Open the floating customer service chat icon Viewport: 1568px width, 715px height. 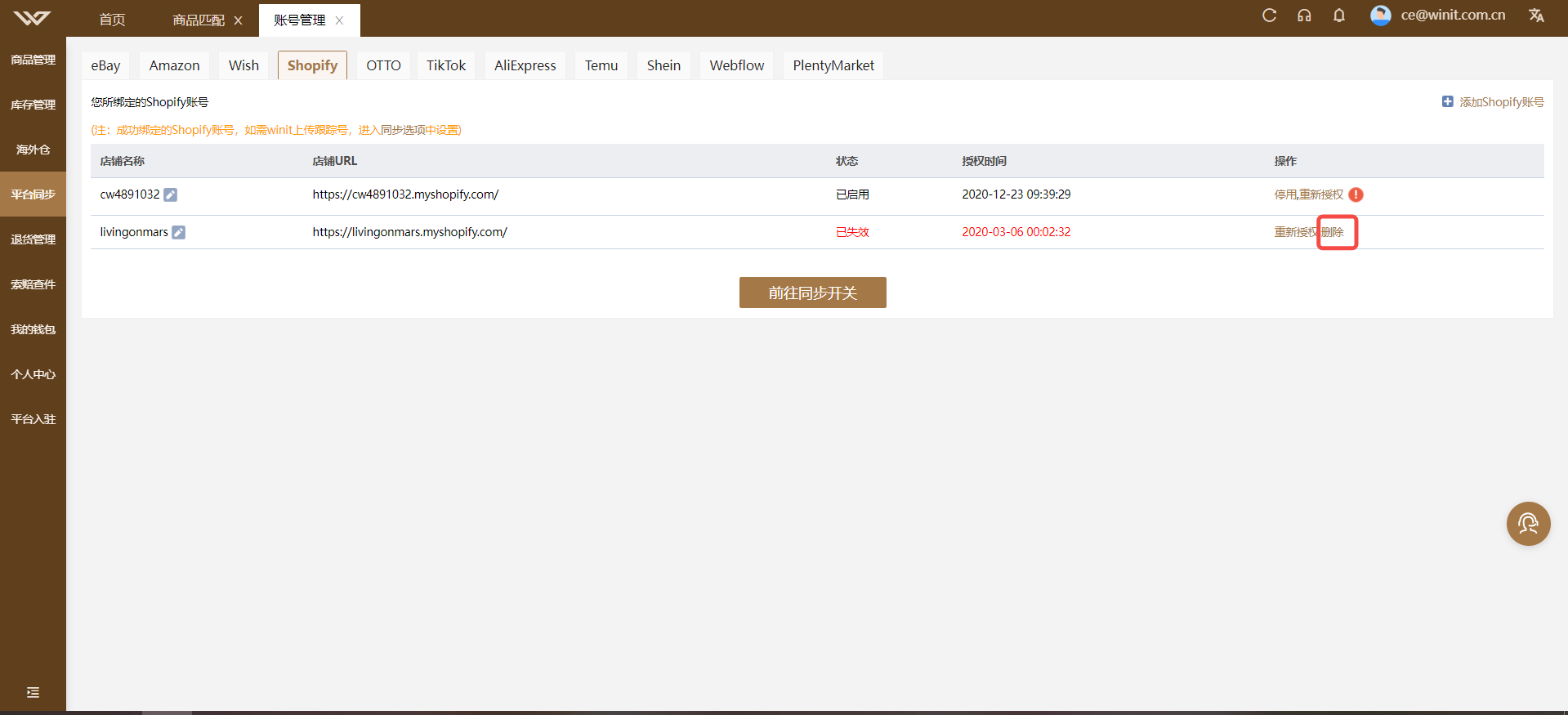[x=1529, y=524]
